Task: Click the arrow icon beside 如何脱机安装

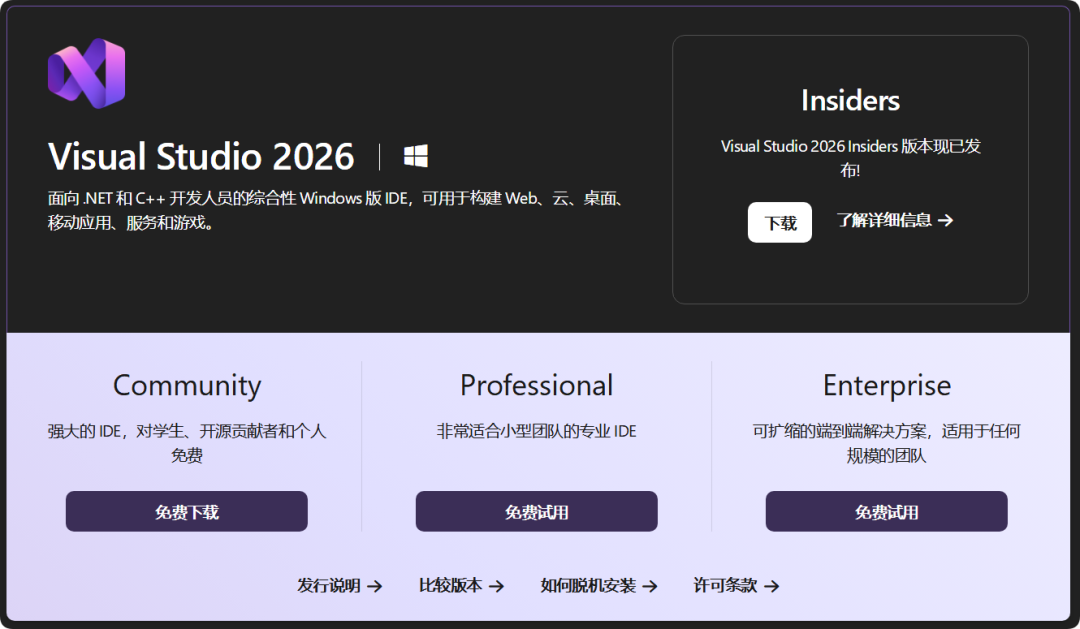Action: [651, 587]
